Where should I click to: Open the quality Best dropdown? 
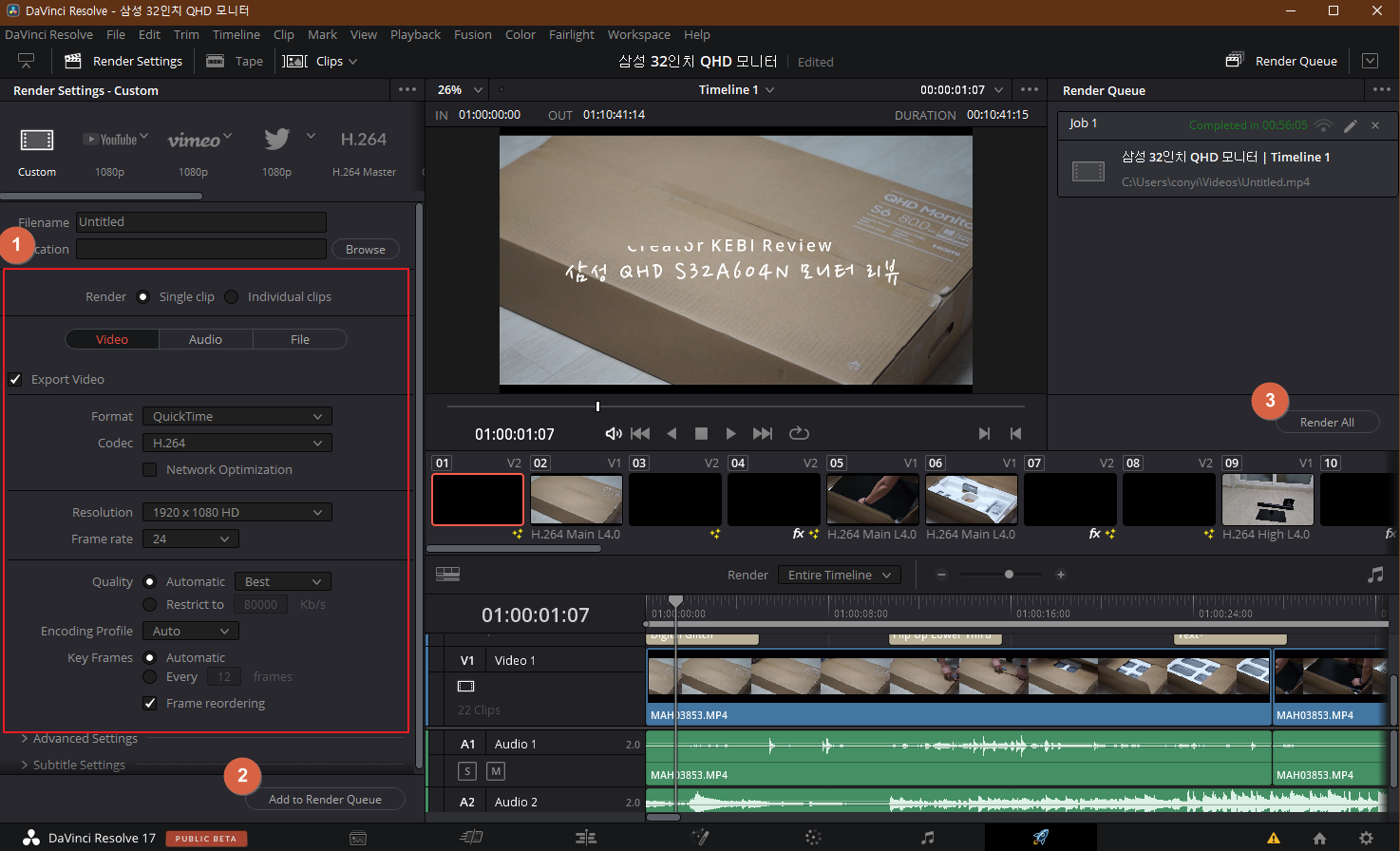pyautogui.click(x=283, y=581)
